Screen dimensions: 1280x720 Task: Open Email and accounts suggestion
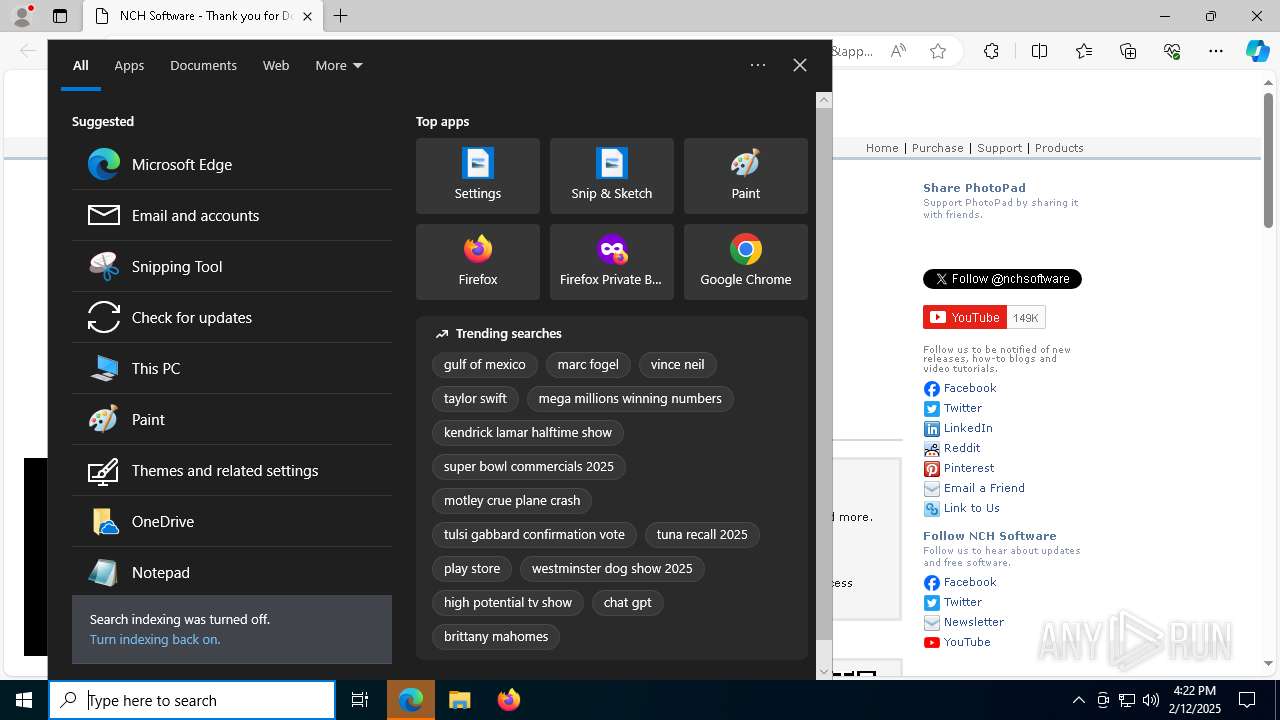point(232,215)
